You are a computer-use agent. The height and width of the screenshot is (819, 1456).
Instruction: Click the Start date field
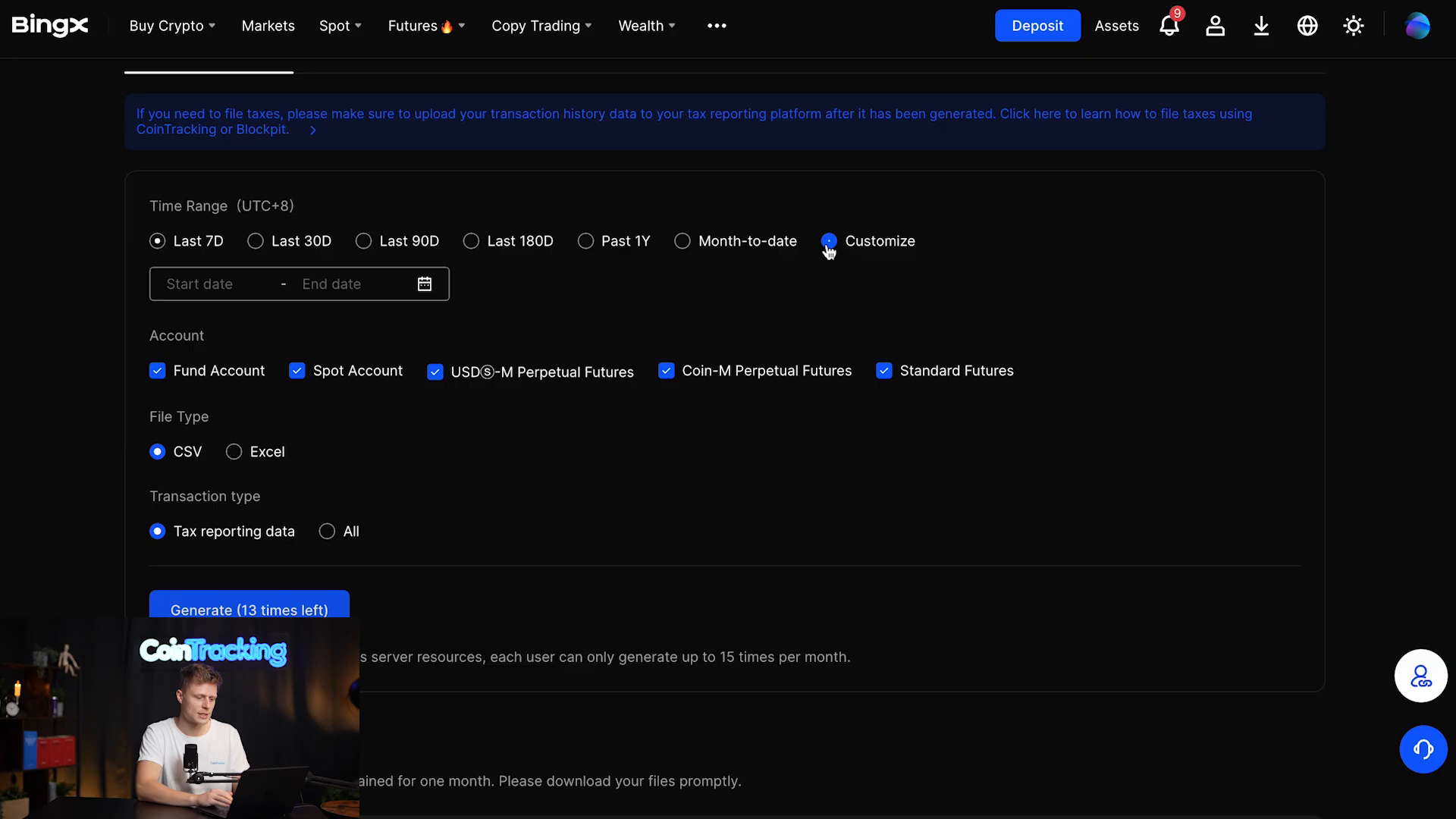pyautogui.click(x=199, y=284)
